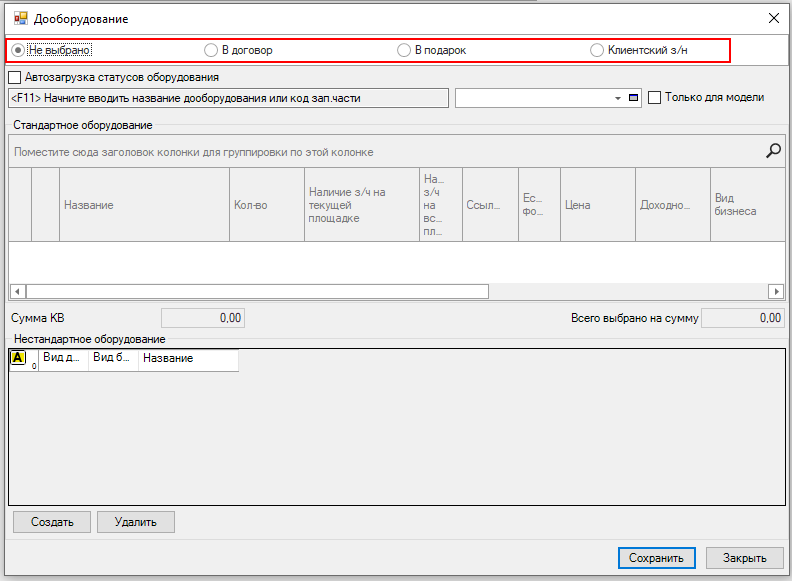Select the 'В договор' radio option

(211, 50)
